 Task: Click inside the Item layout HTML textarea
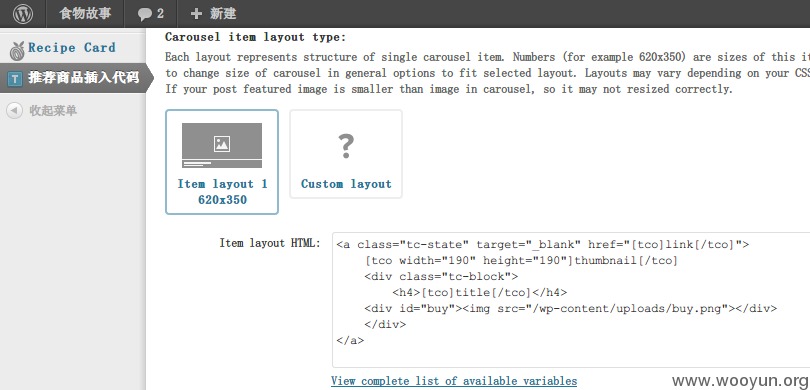tap(571, 300)
